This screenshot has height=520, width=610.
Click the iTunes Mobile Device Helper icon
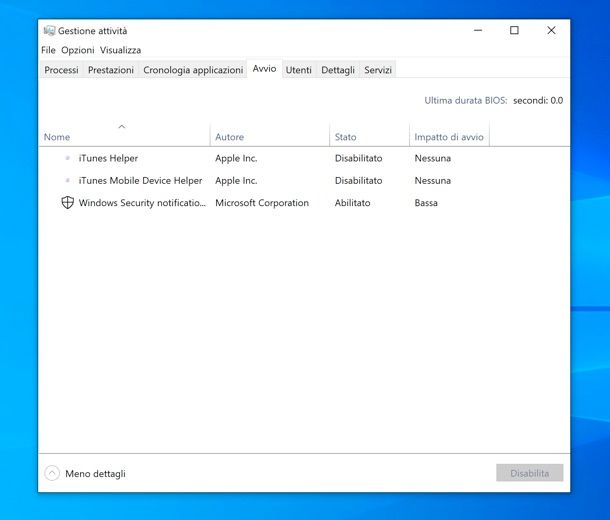67,180
